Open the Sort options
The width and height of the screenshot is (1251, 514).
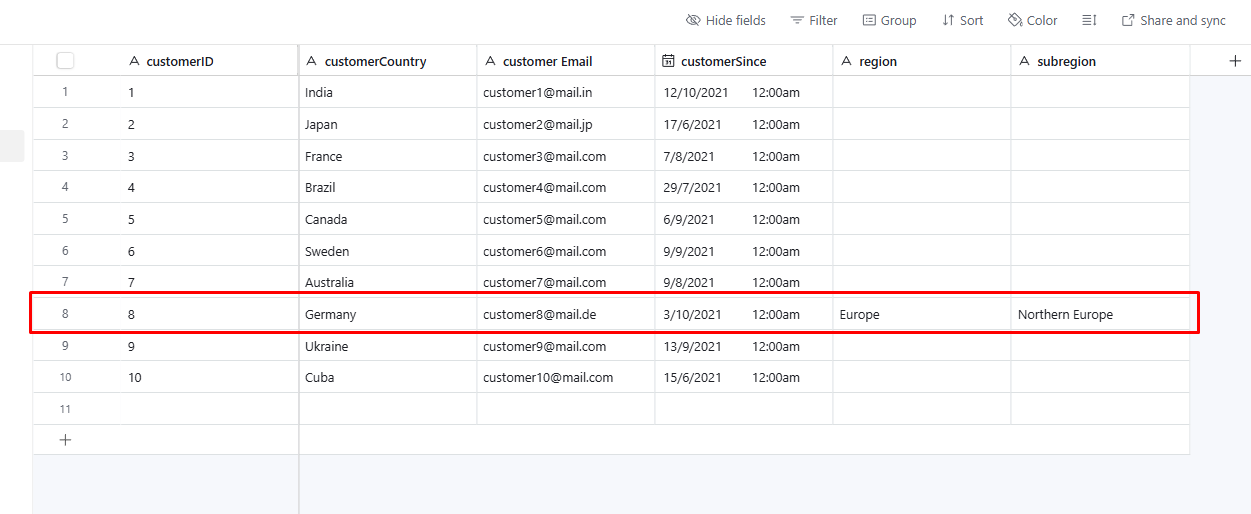962,20
